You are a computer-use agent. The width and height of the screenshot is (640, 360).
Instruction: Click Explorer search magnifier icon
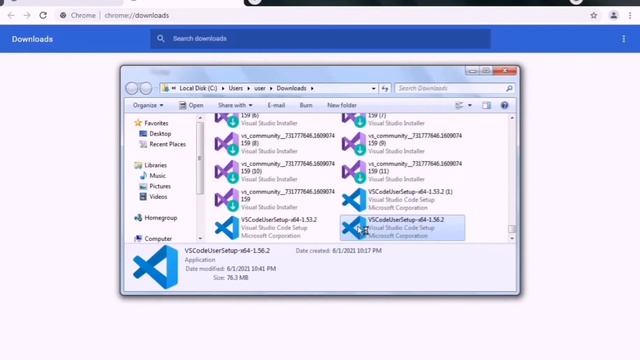click(509, 89)
